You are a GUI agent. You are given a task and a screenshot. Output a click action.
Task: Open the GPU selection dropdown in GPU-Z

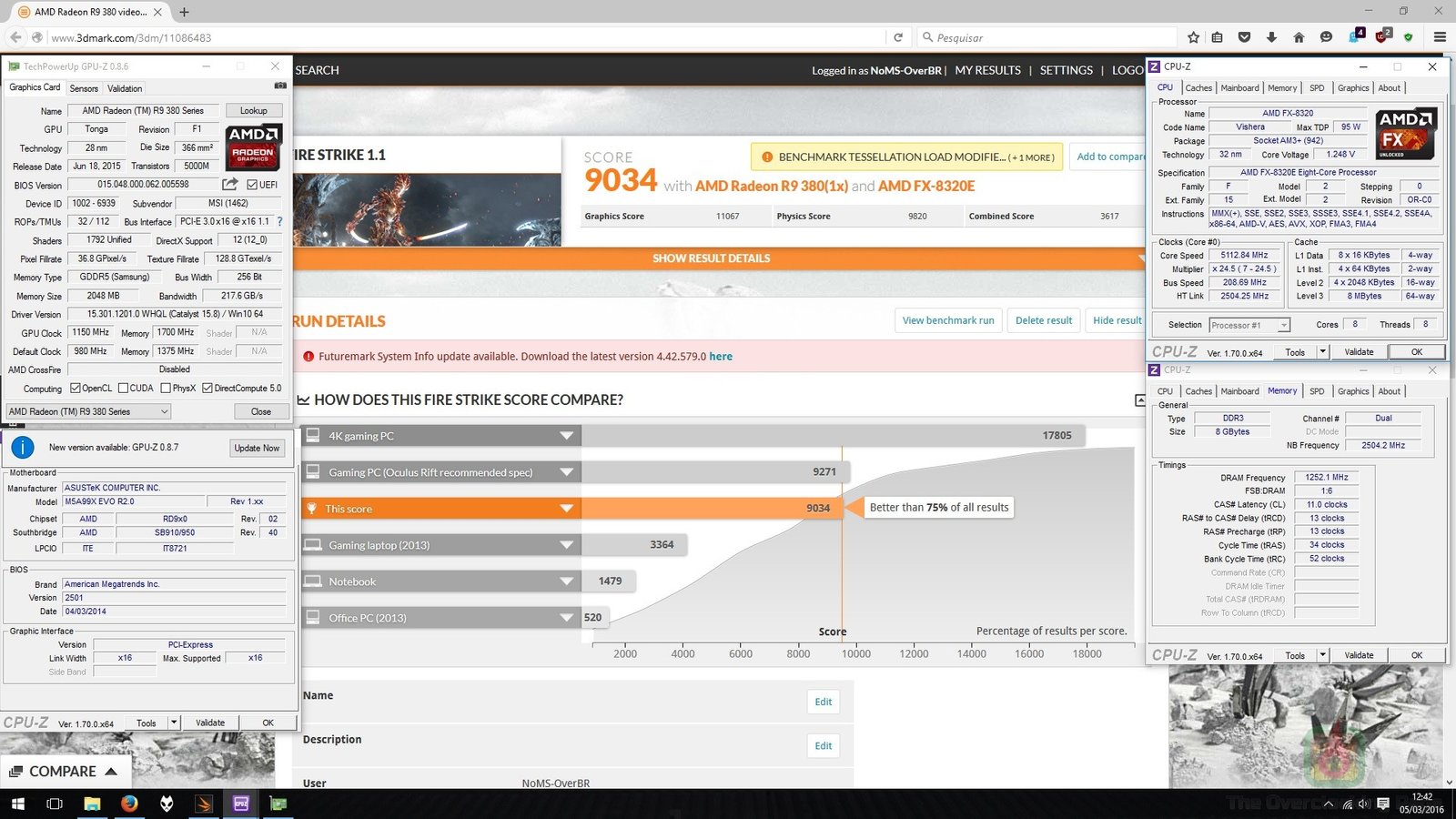point(88,411)
